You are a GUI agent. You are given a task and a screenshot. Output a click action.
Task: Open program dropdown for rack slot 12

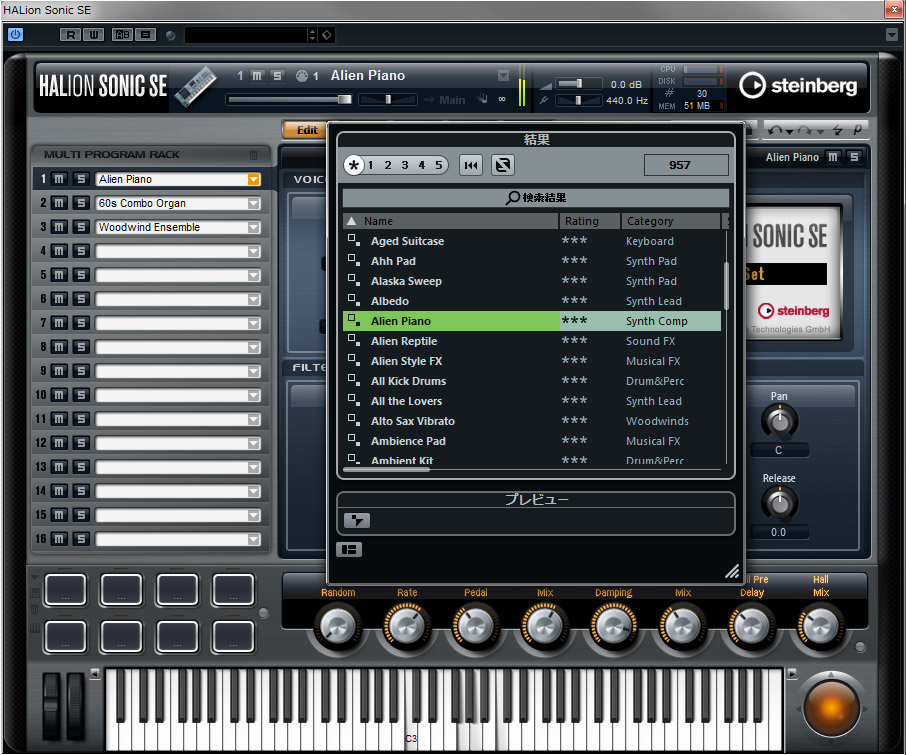click(254, 443)
